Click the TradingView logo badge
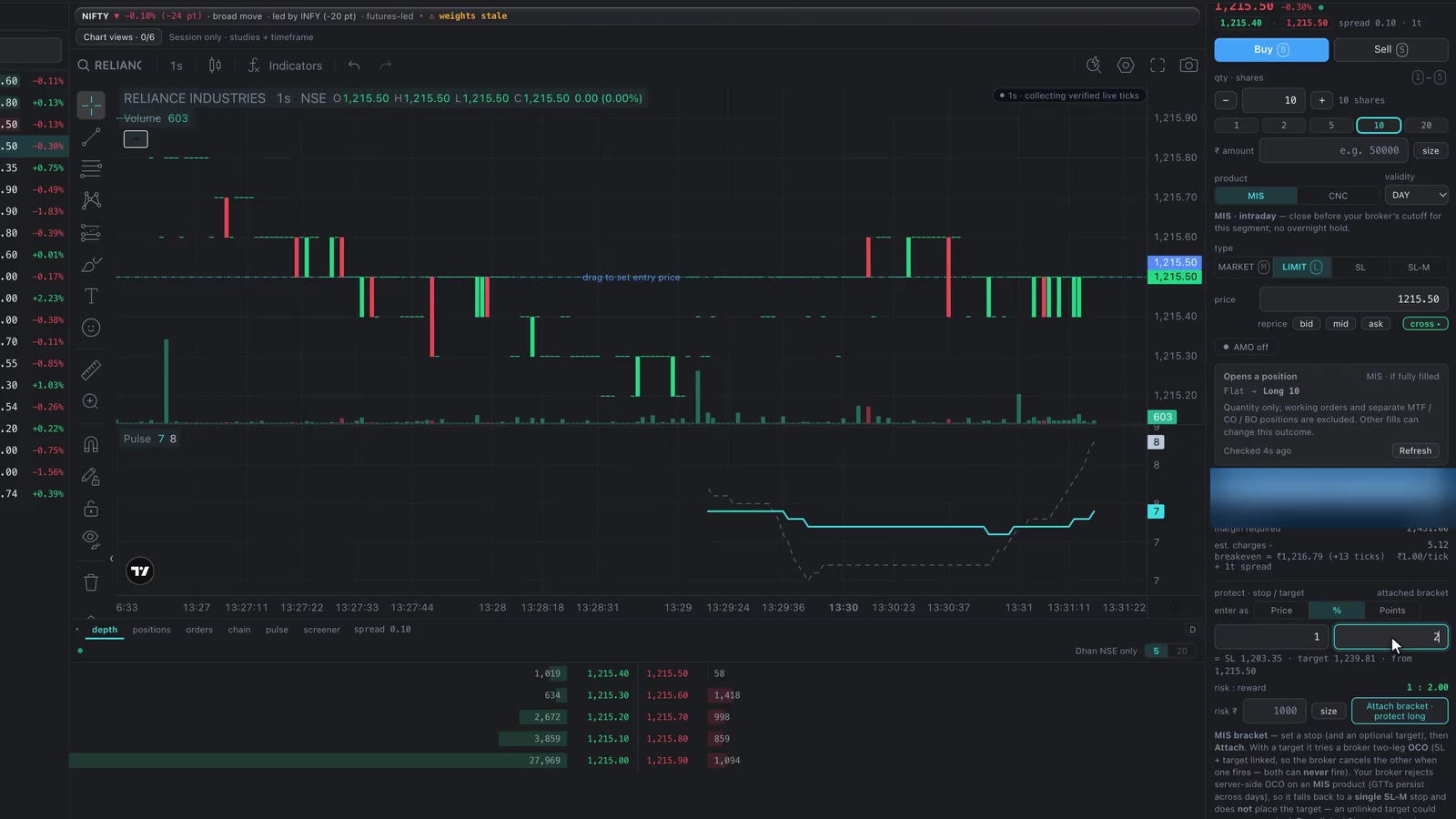 pos(140,571)
